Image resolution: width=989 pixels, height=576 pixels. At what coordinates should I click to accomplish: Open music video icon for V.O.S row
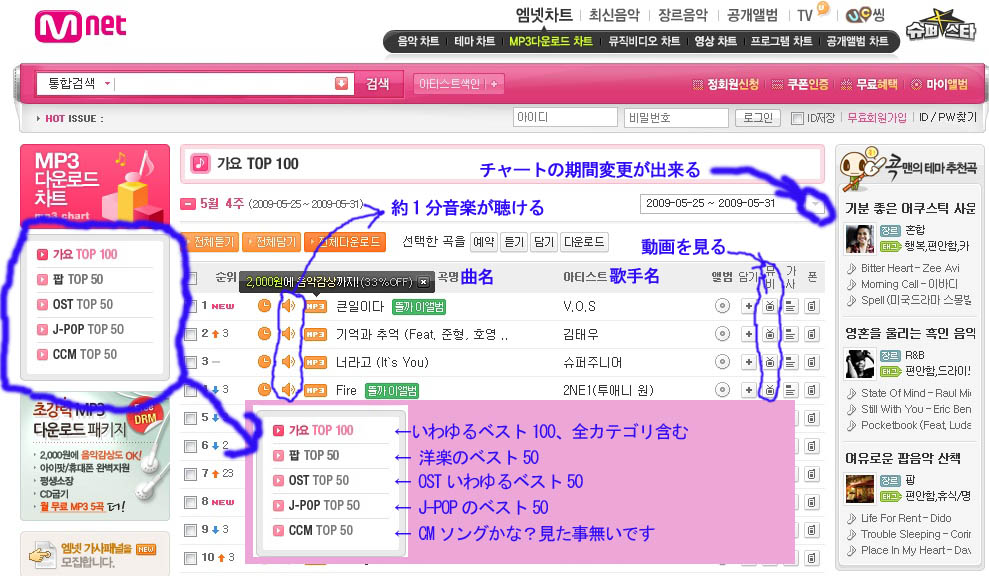tap(770, 307)
